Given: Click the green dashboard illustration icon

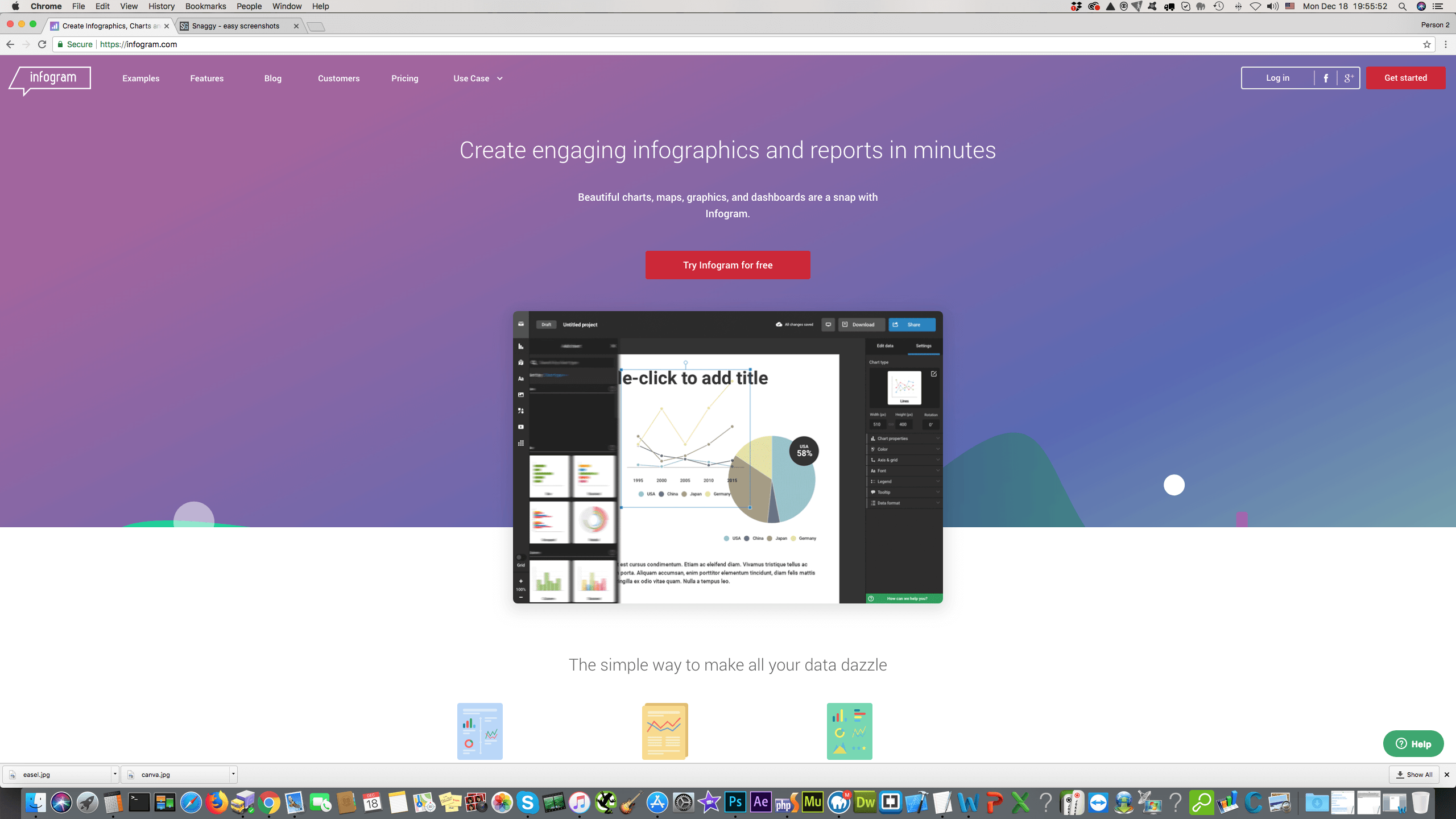Looking at the screenshot, I should point(849,731).
